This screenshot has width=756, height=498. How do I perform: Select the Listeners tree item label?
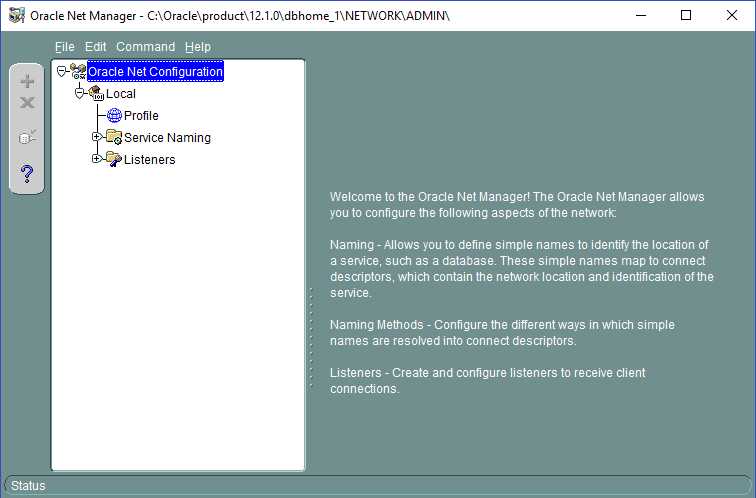tap(149, 160)
